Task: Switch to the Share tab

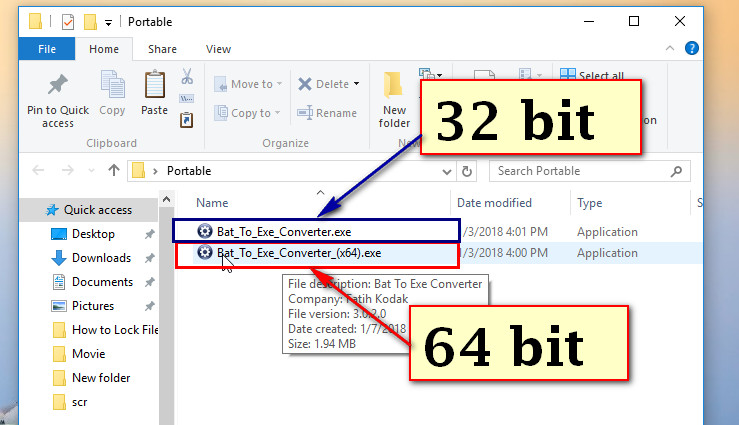Action: pos(162,49)
